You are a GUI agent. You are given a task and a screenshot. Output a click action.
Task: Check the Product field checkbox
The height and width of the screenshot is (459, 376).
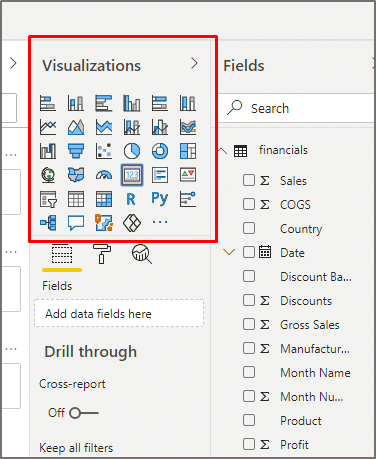[x=249, y=420]
